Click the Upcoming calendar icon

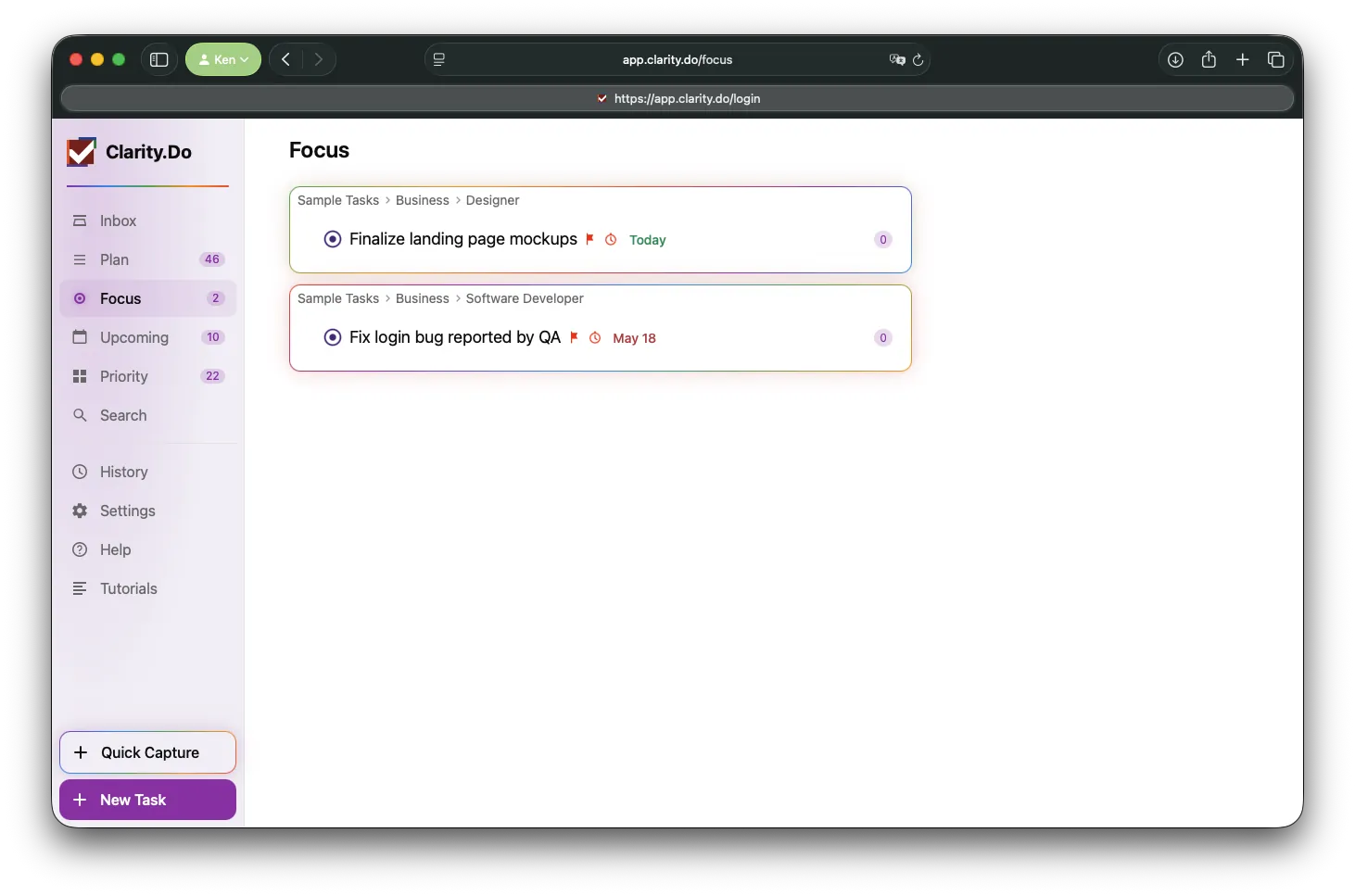(80, 337)
